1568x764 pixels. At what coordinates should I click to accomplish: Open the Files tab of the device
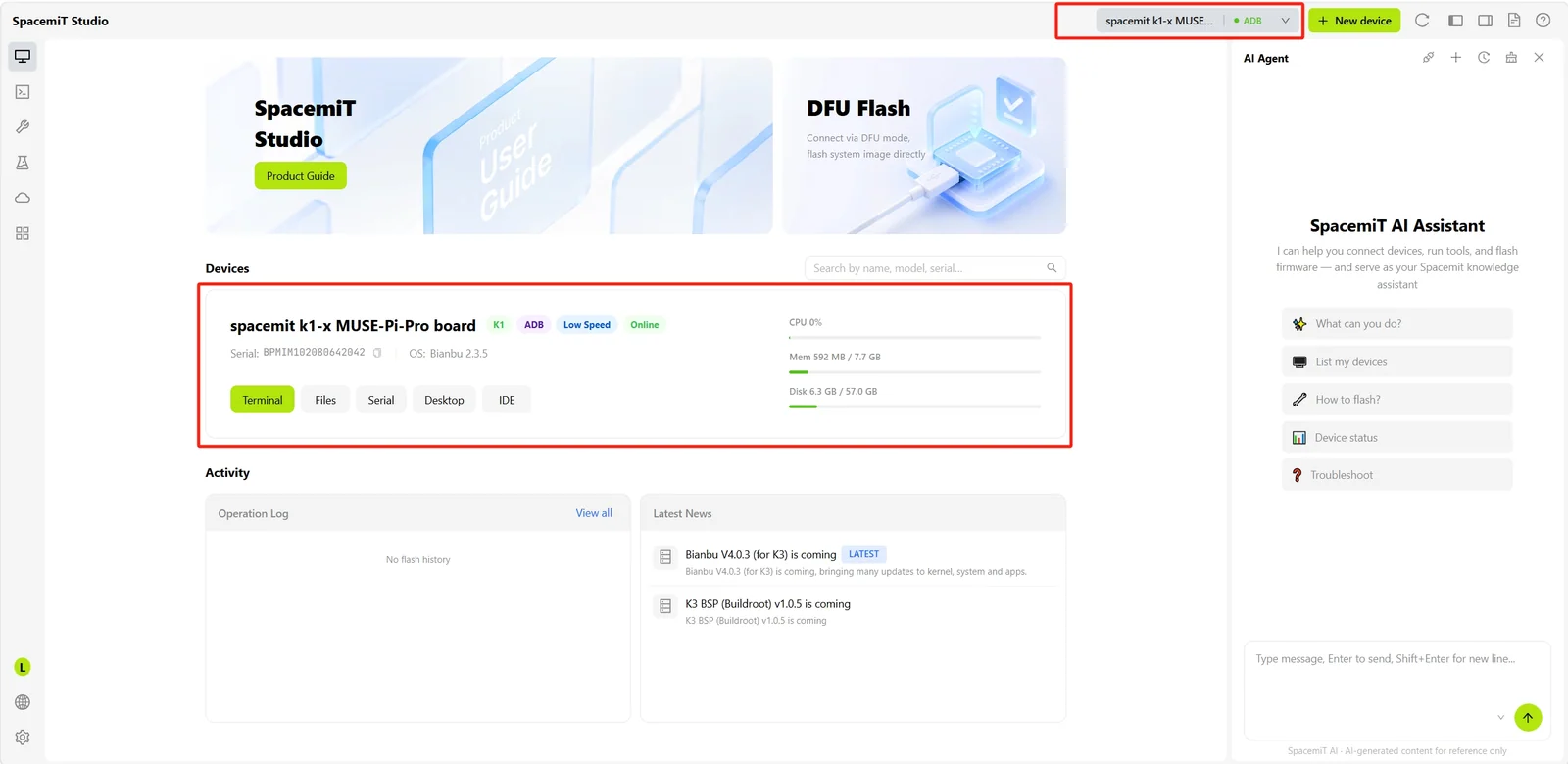click(x=325, y=400)
